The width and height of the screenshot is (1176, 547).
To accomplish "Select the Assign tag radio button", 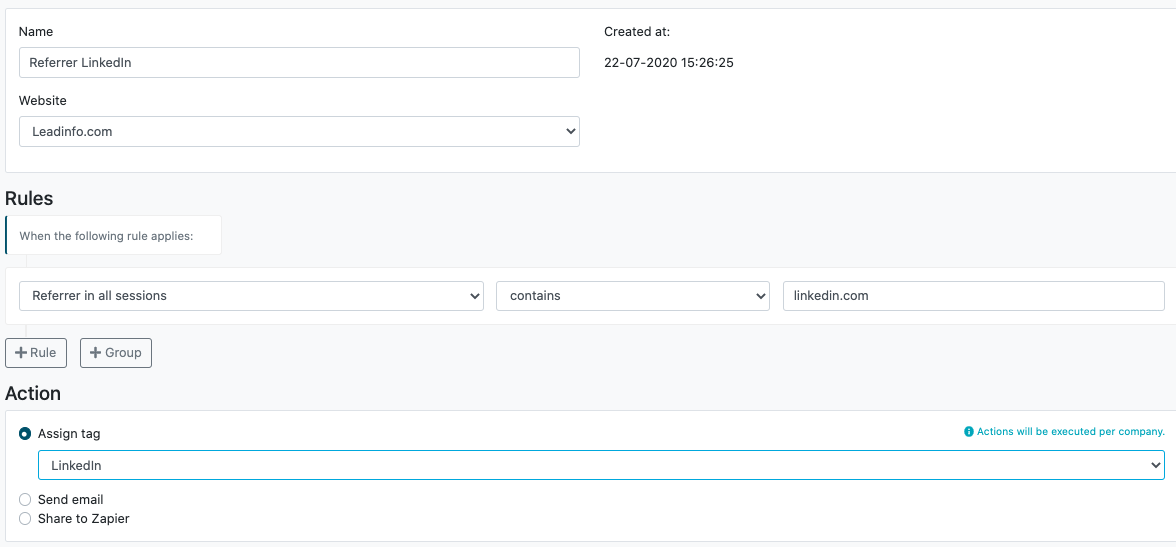I will pyautogui.click(x=26, y=434).
